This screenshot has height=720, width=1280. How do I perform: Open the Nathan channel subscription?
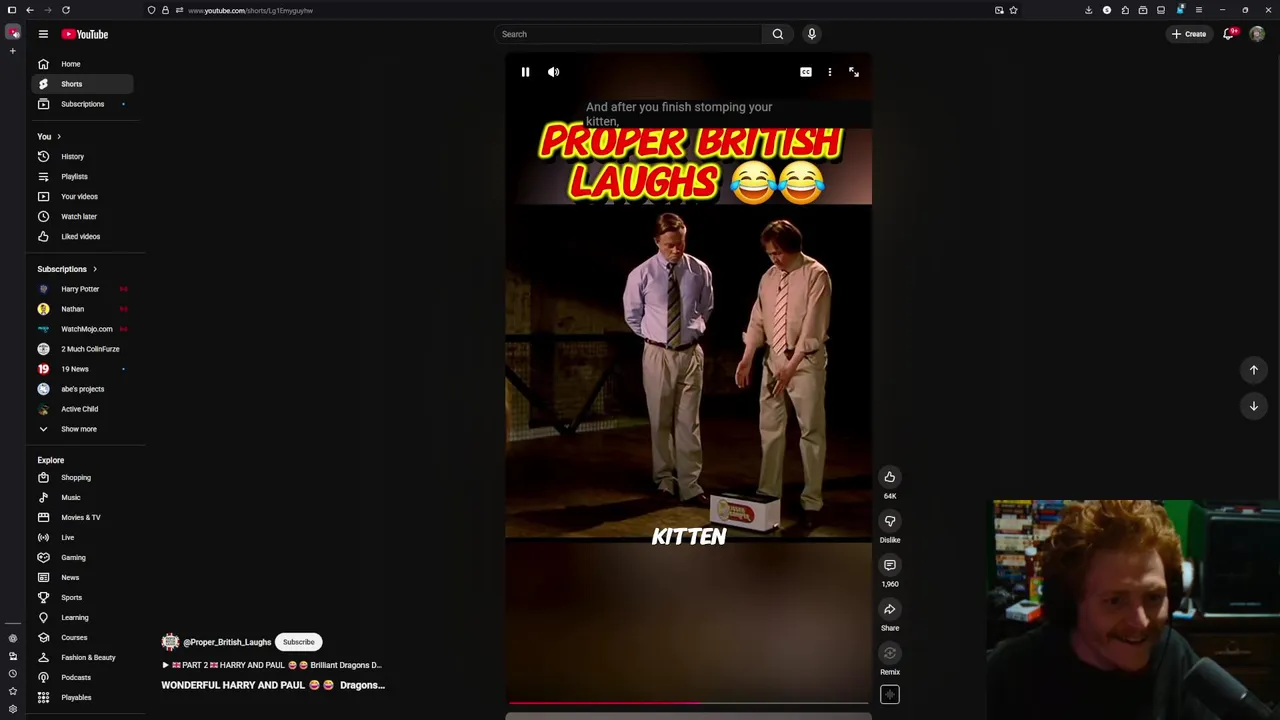83,309
